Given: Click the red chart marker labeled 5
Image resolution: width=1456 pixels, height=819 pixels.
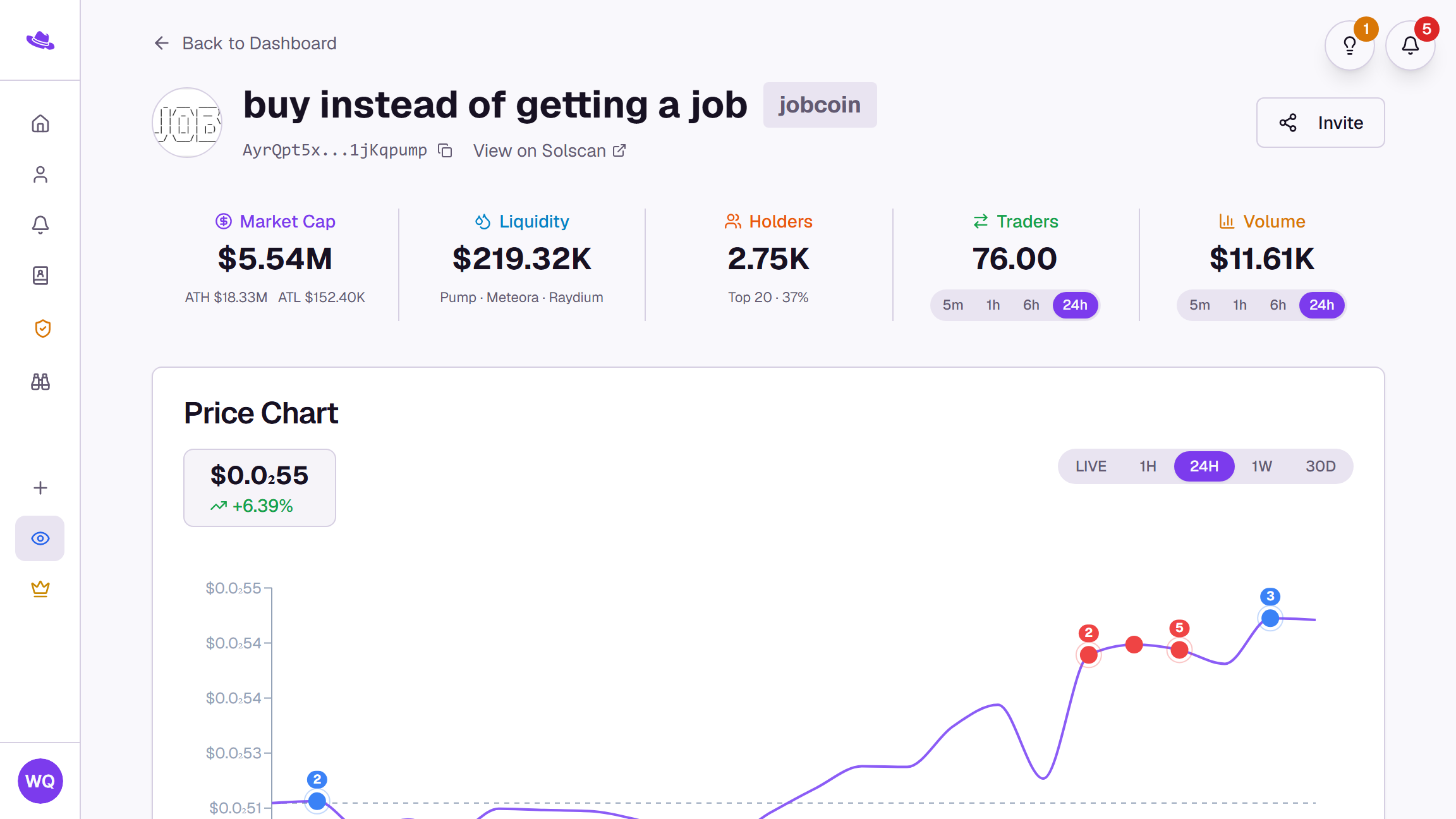Looking at the screenshot, I should [x=1179, y=650].
